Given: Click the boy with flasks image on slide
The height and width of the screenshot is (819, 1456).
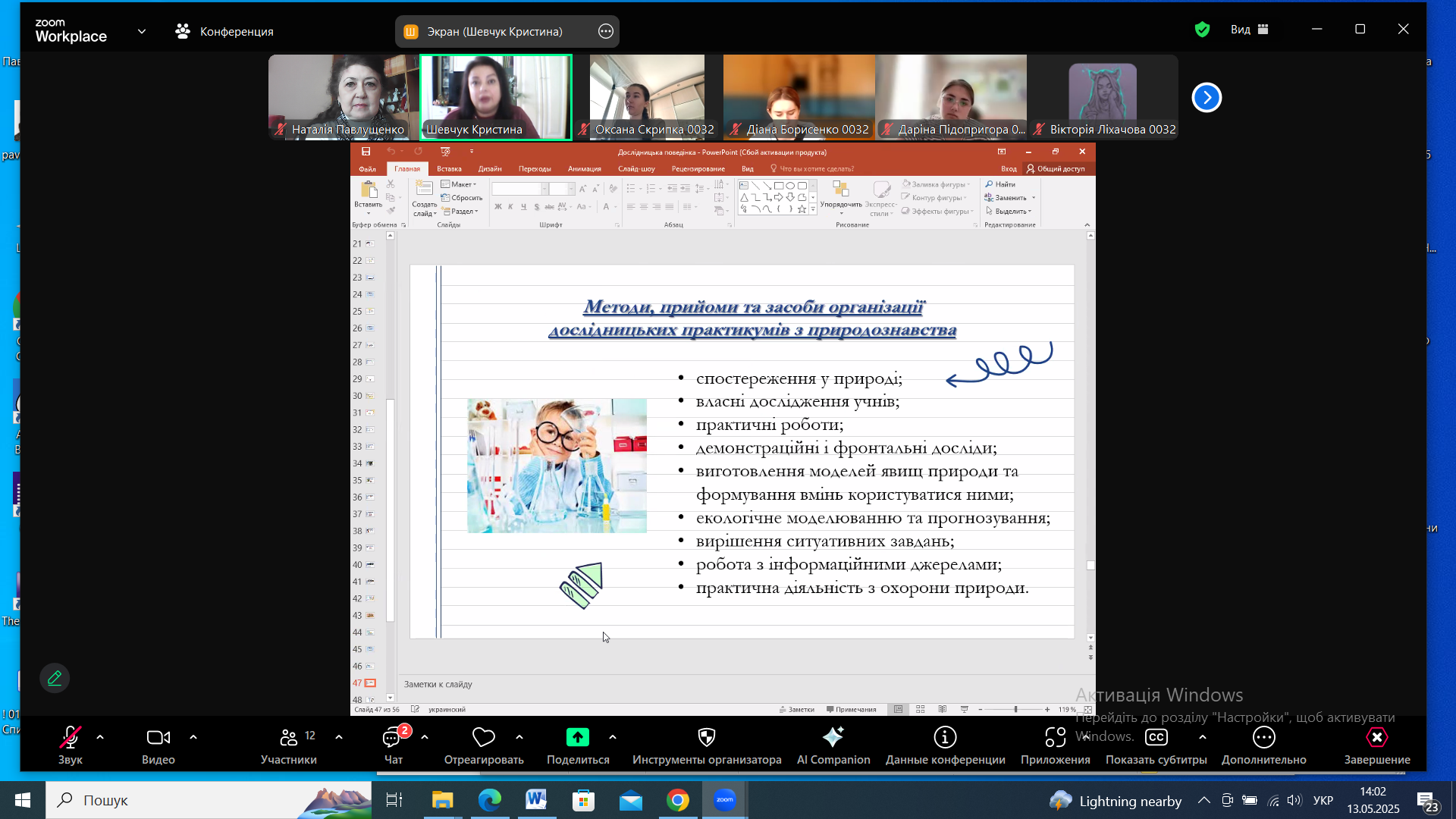Looking at the screenshot, I should coord(557,466).
